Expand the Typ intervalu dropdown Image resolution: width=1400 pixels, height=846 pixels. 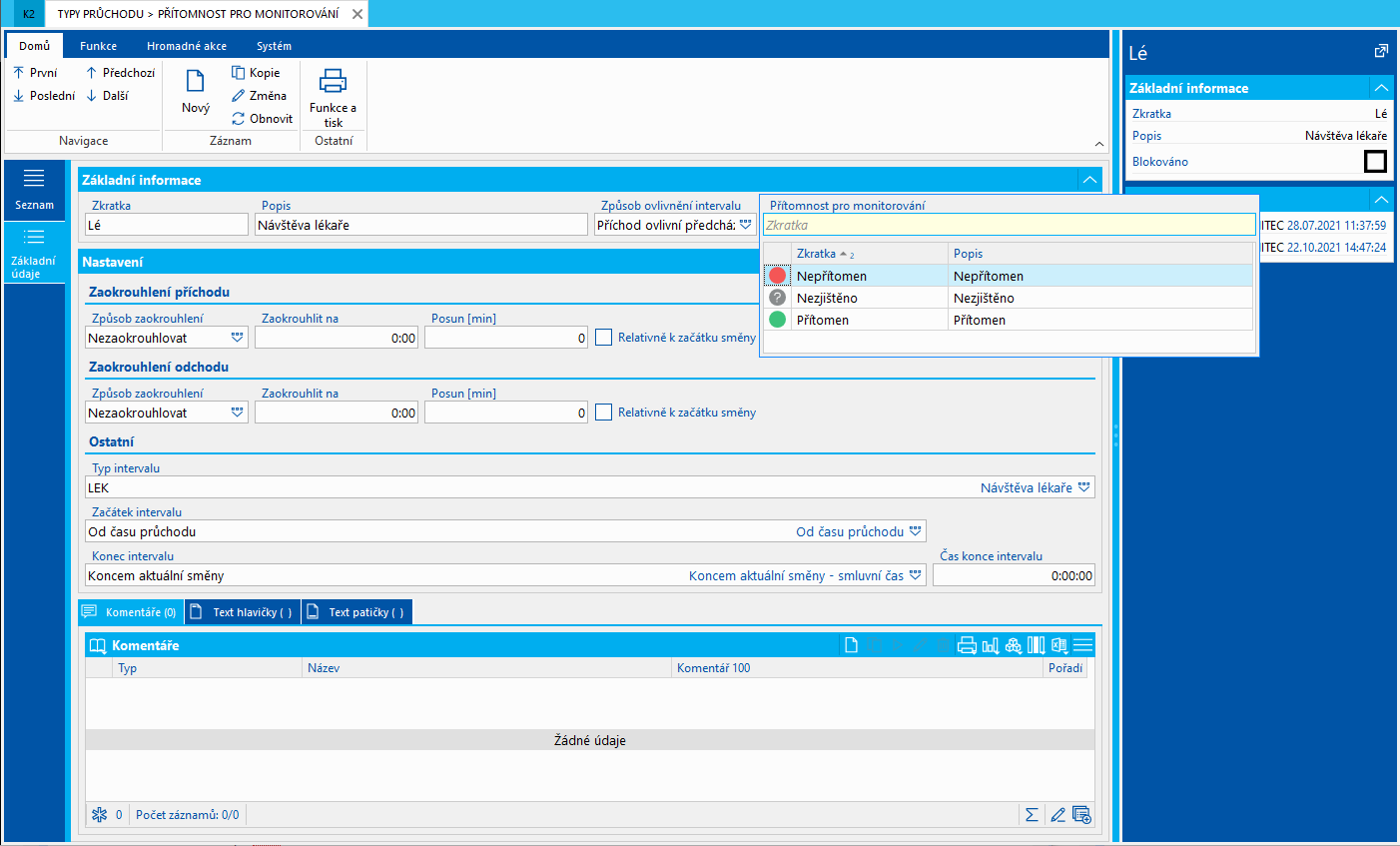click(x=1084, y=488)
